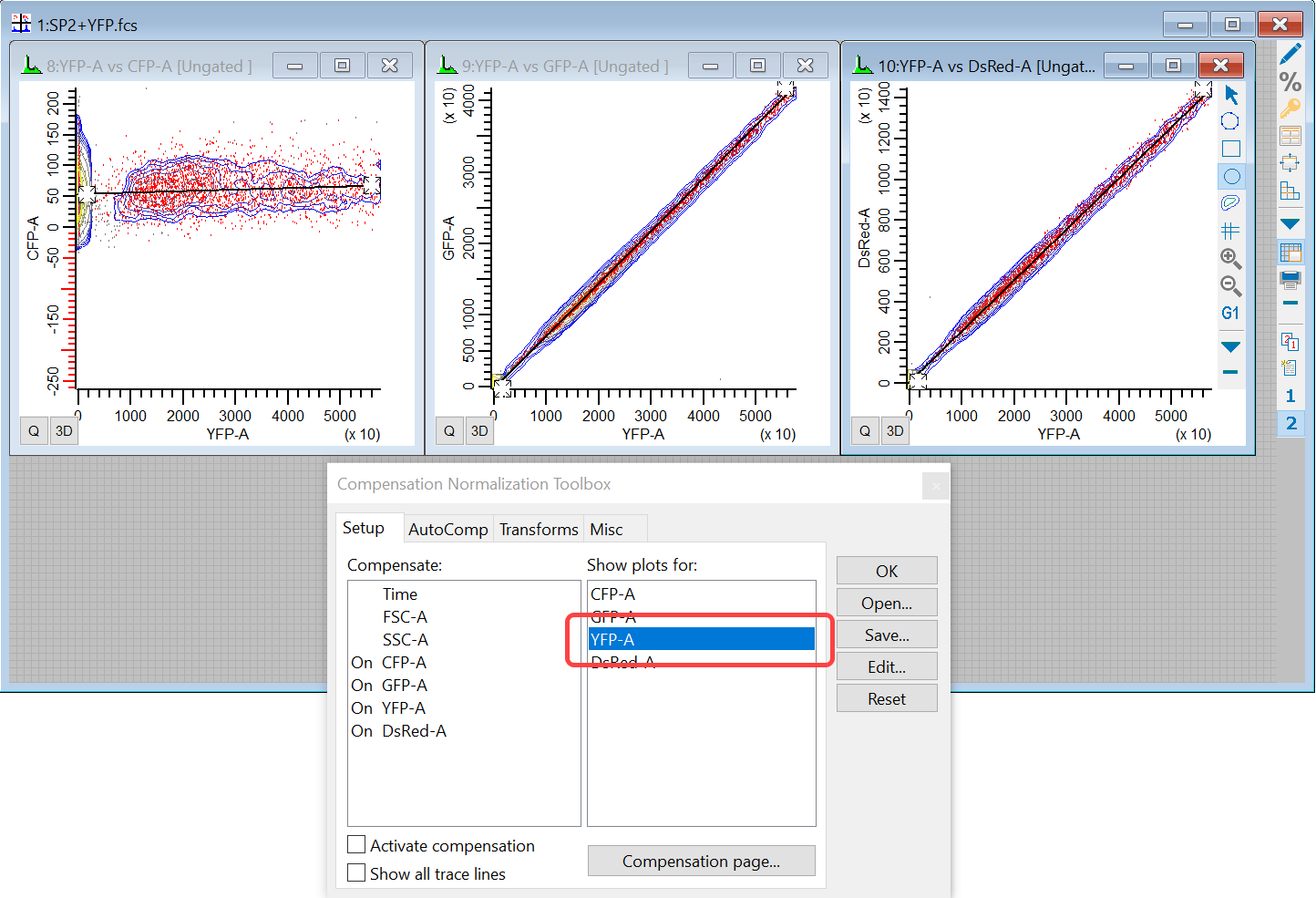Click On DsRed-A in Compensate list
Screen dimensions: 1316x898
tap(399, 731)
